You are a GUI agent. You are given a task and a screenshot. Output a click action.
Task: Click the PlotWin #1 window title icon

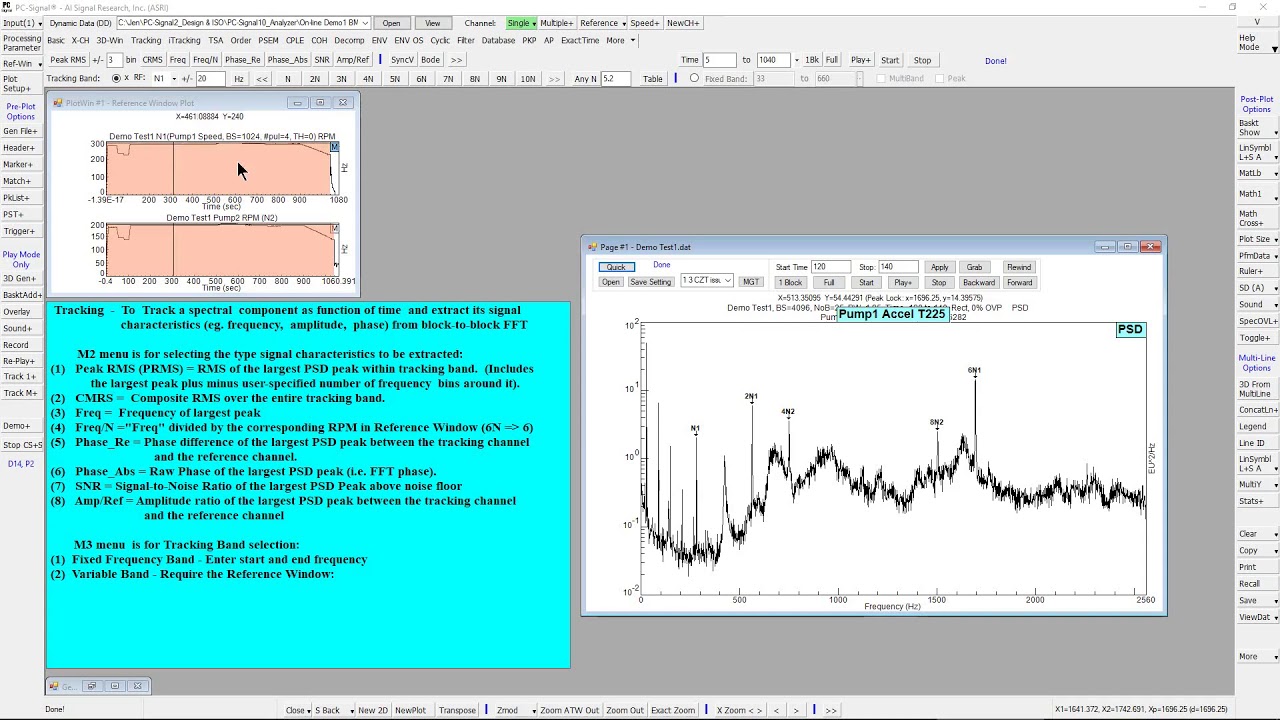pos(58,103)
